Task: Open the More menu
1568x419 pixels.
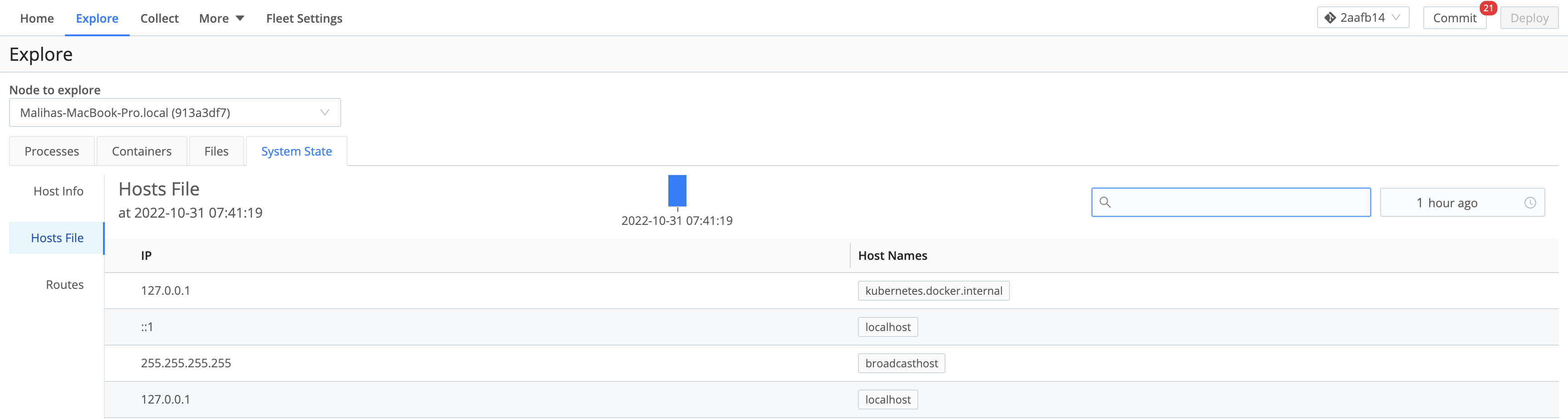Action: (221, 18)
